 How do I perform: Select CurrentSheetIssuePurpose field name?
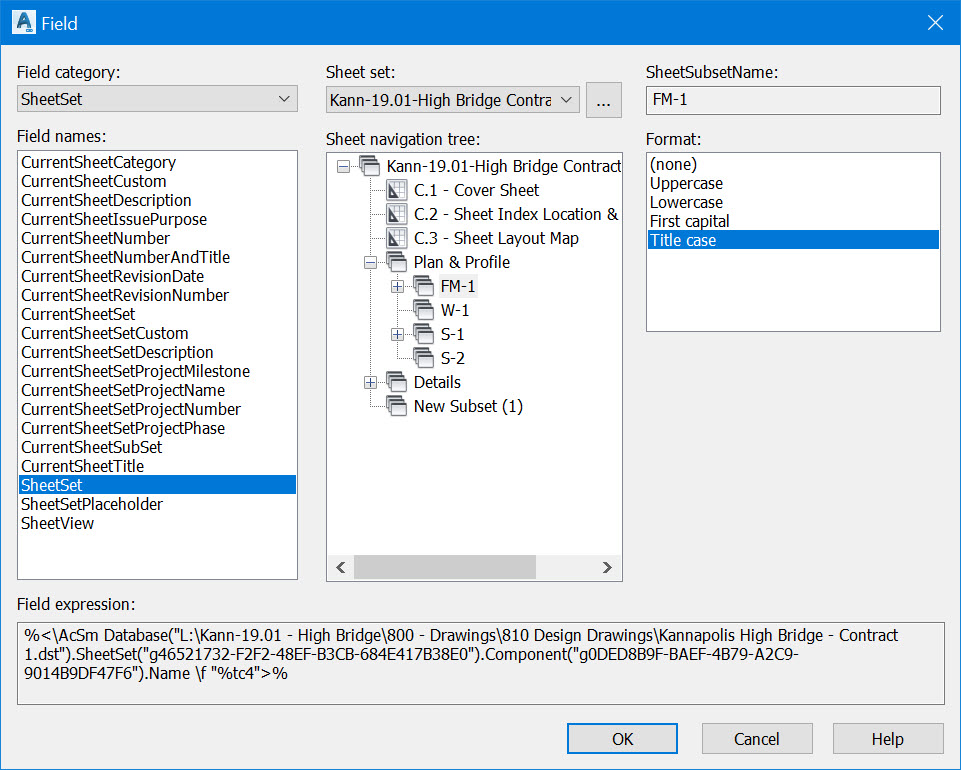click(x=158, y=219)
